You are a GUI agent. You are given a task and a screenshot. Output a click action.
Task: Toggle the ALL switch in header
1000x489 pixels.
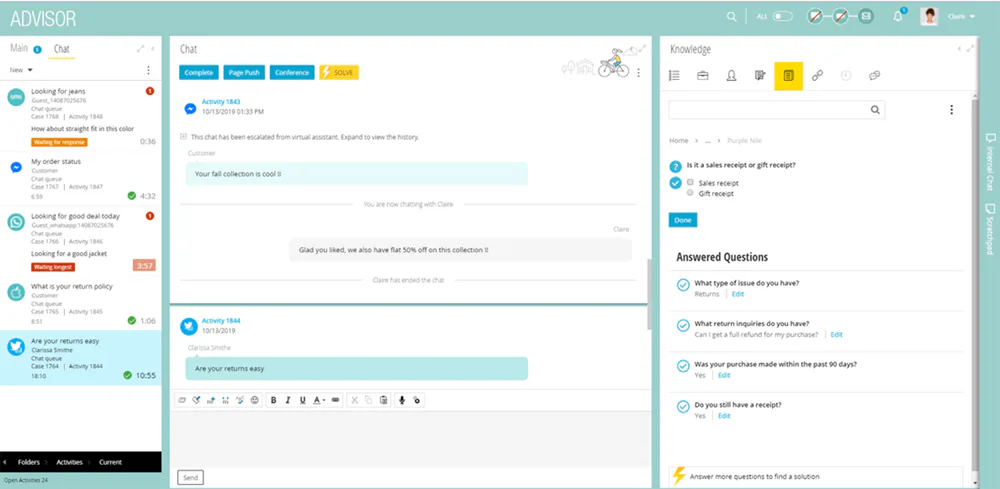pyautogui.click(x=783, y=17)
